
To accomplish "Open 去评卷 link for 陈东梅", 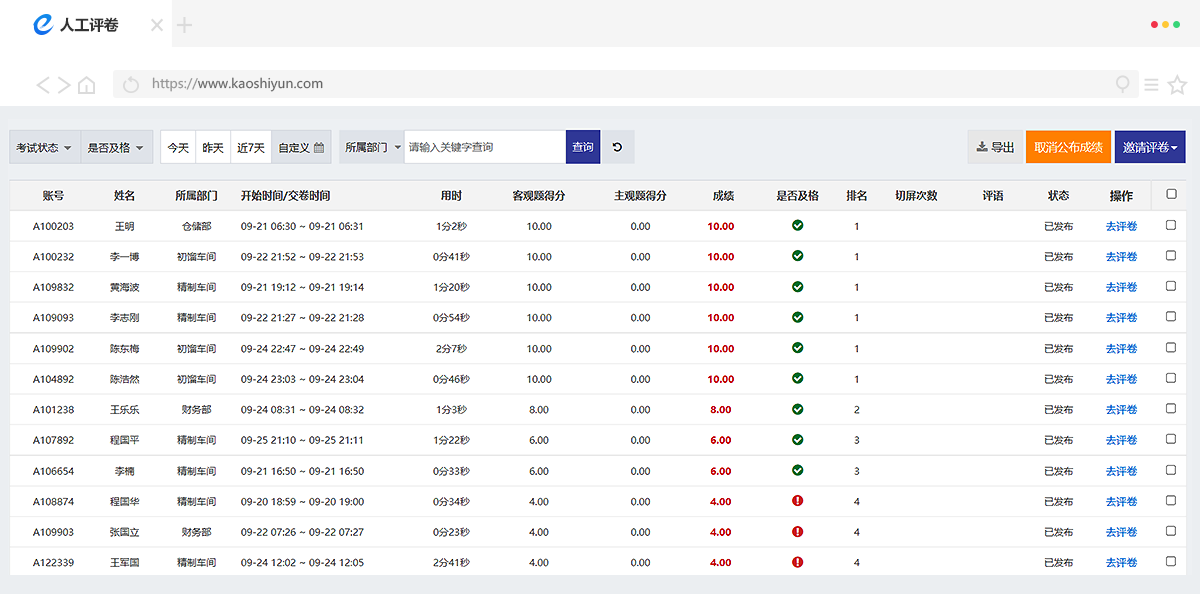I will [1121, 349].
